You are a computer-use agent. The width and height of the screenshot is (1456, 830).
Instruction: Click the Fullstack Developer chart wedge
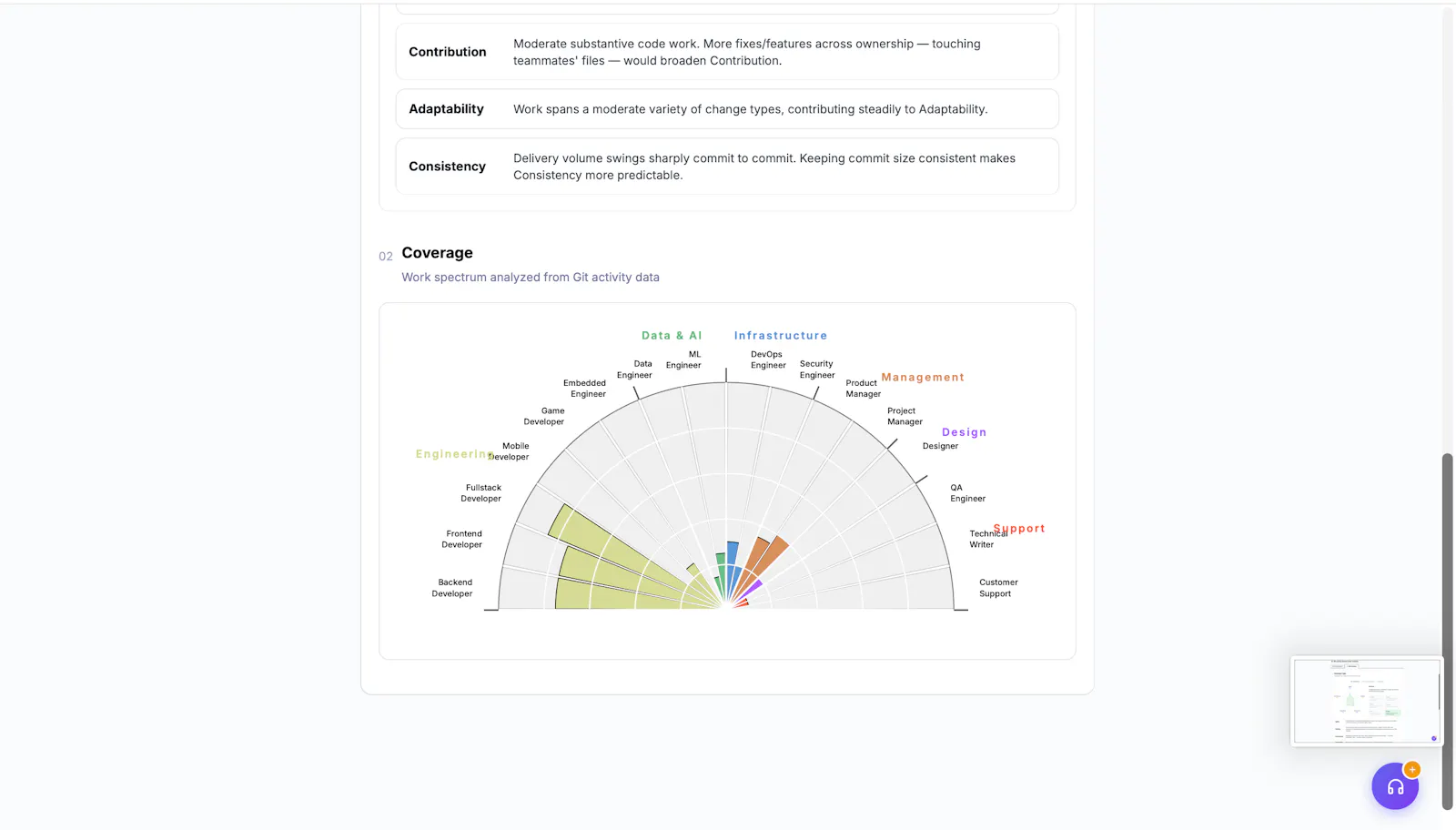pyautogui.click(x=619, y=553)
